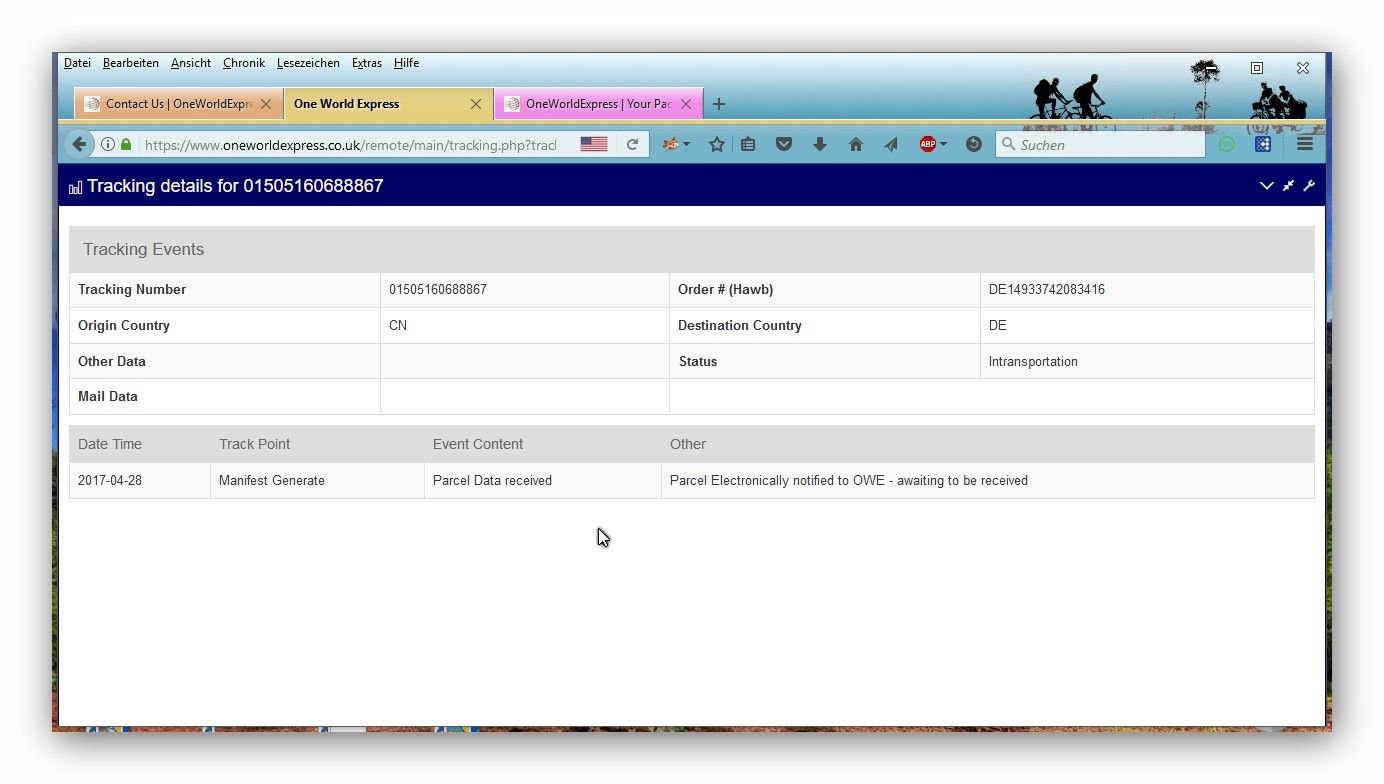Show site information icon
This screenshot has height=784, width=1384.
click(x=108, y=144)
